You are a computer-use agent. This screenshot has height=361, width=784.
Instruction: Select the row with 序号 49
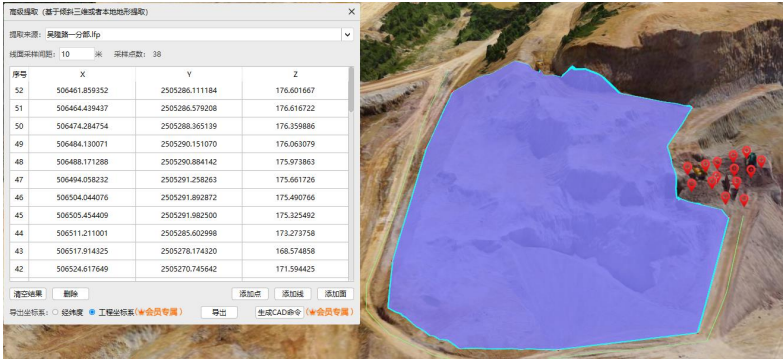[179, 144]
